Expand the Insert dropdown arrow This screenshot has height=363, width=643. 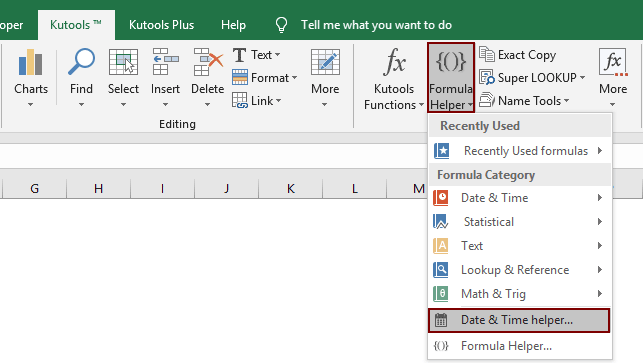[x=165, y=105]
